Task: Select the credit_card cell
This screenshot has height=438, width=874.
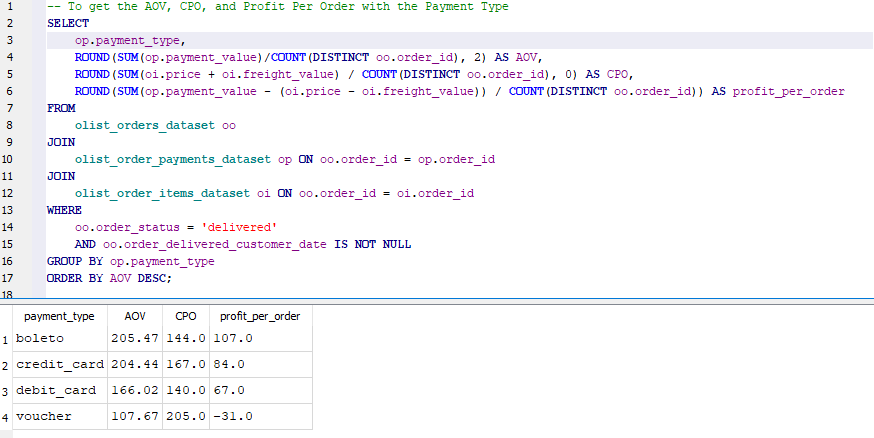Action: pos(60,364)
